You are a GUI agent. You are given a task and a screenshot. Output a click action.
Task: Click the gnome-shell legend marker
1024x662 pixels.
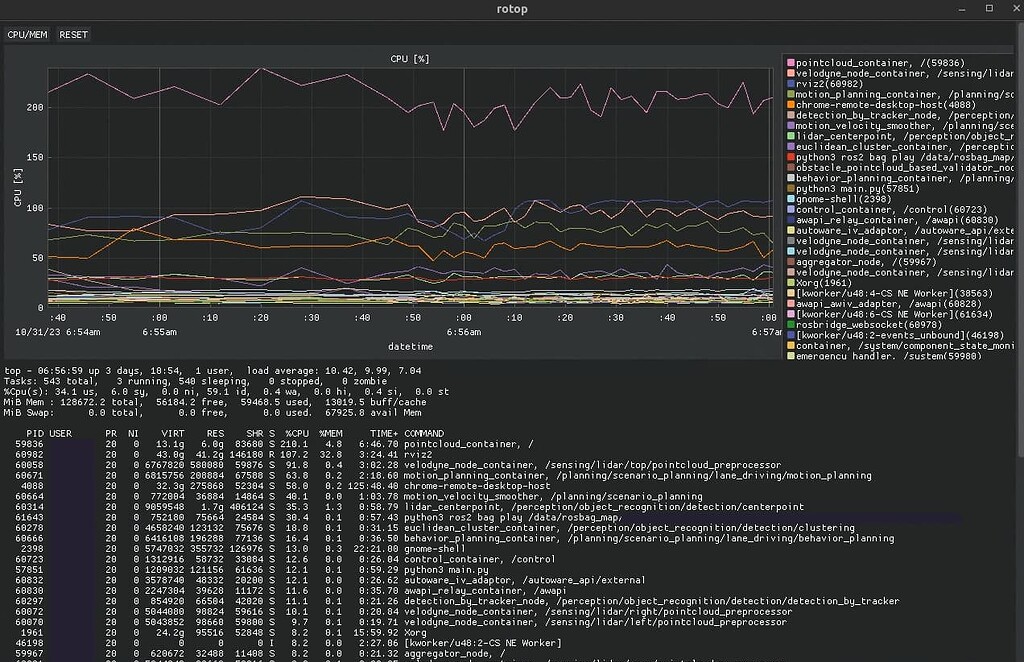coord(789,200)
